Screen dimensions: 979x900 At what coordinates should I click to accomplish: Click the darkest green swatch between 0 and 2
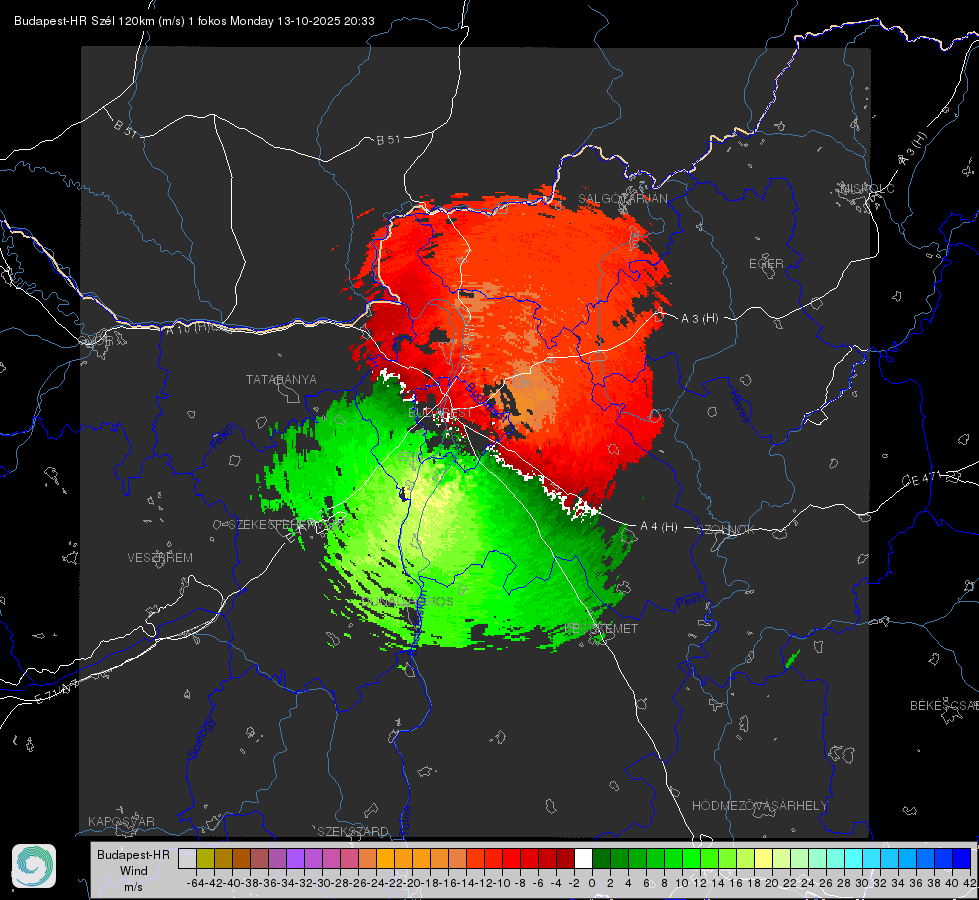pos(601,858)
